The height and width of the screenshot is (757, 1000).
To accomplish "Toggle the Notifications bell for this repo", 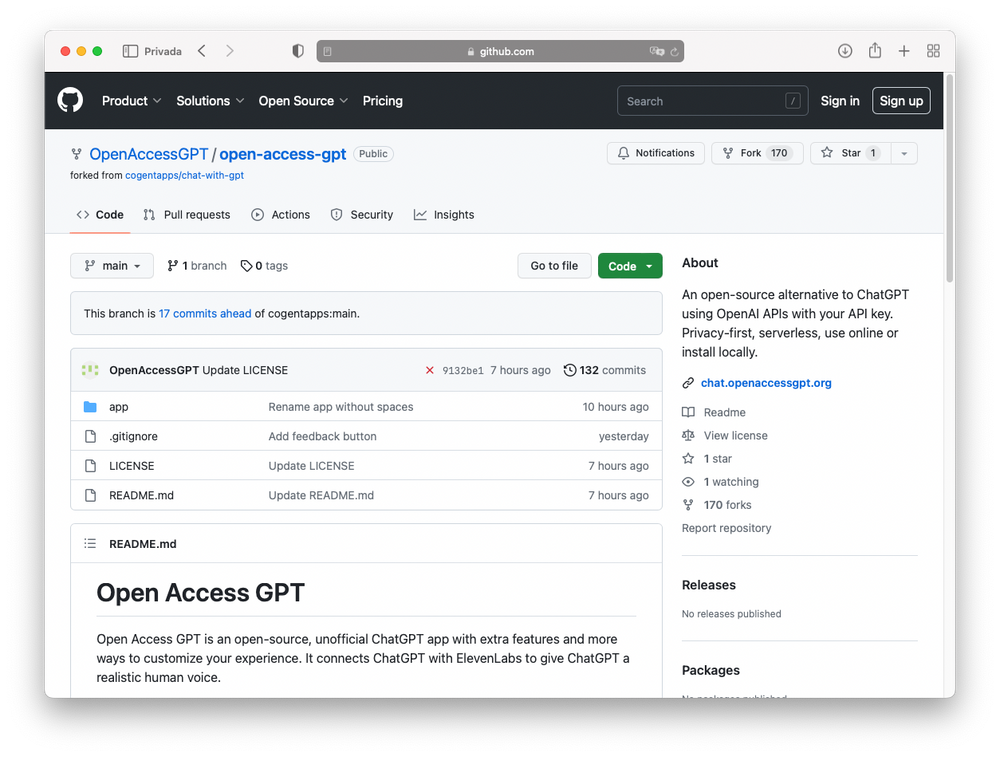I will point(655,153).
